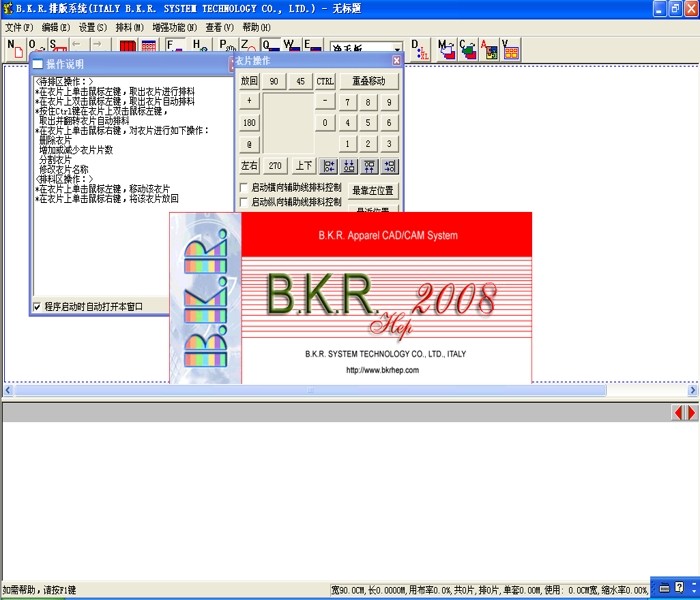Click the CTRL button in 衣片操作
Screen dimensions: 700x600
(x=325, y=81)
